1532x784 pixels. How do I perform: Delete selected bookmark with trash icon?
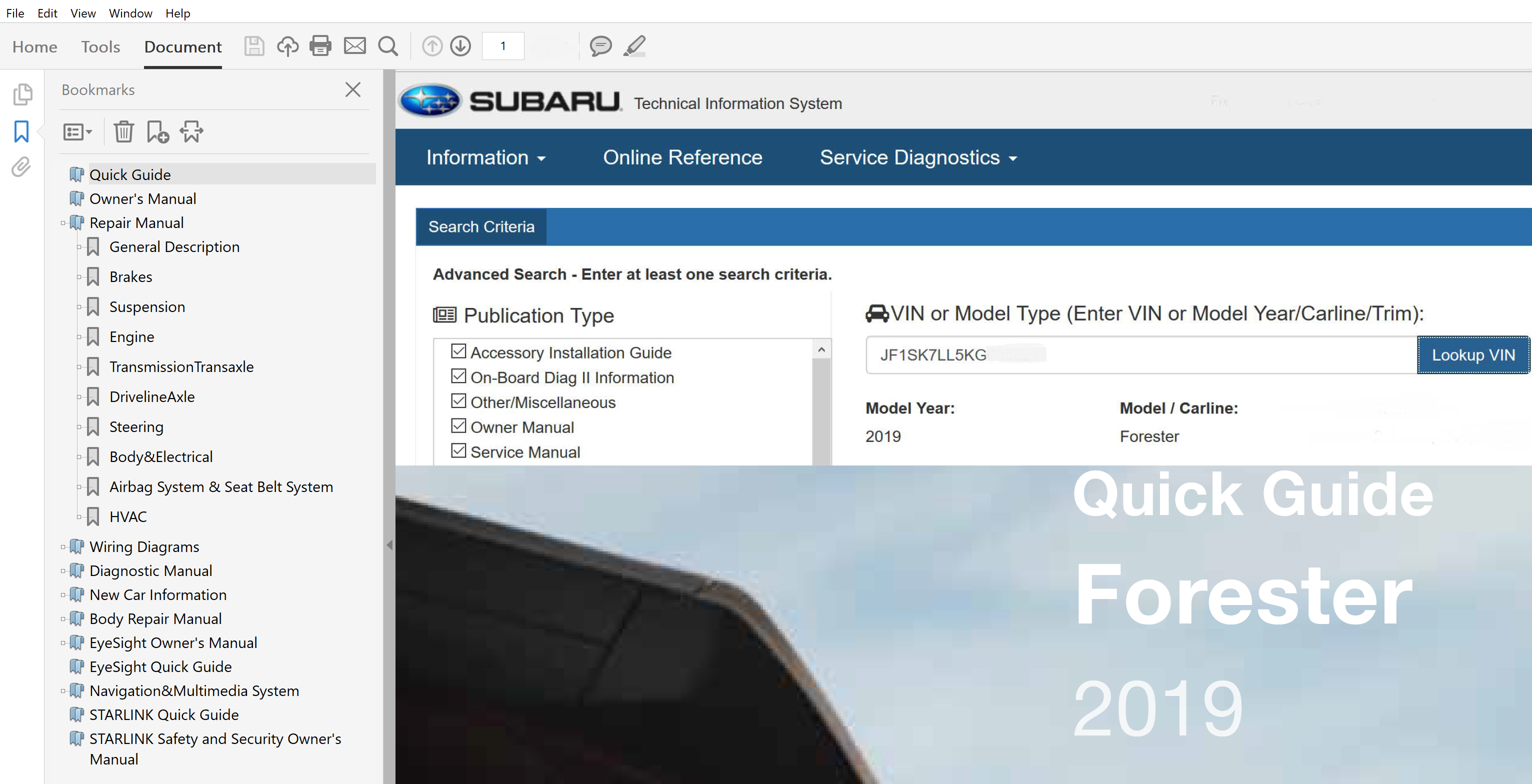coord(123,131)
